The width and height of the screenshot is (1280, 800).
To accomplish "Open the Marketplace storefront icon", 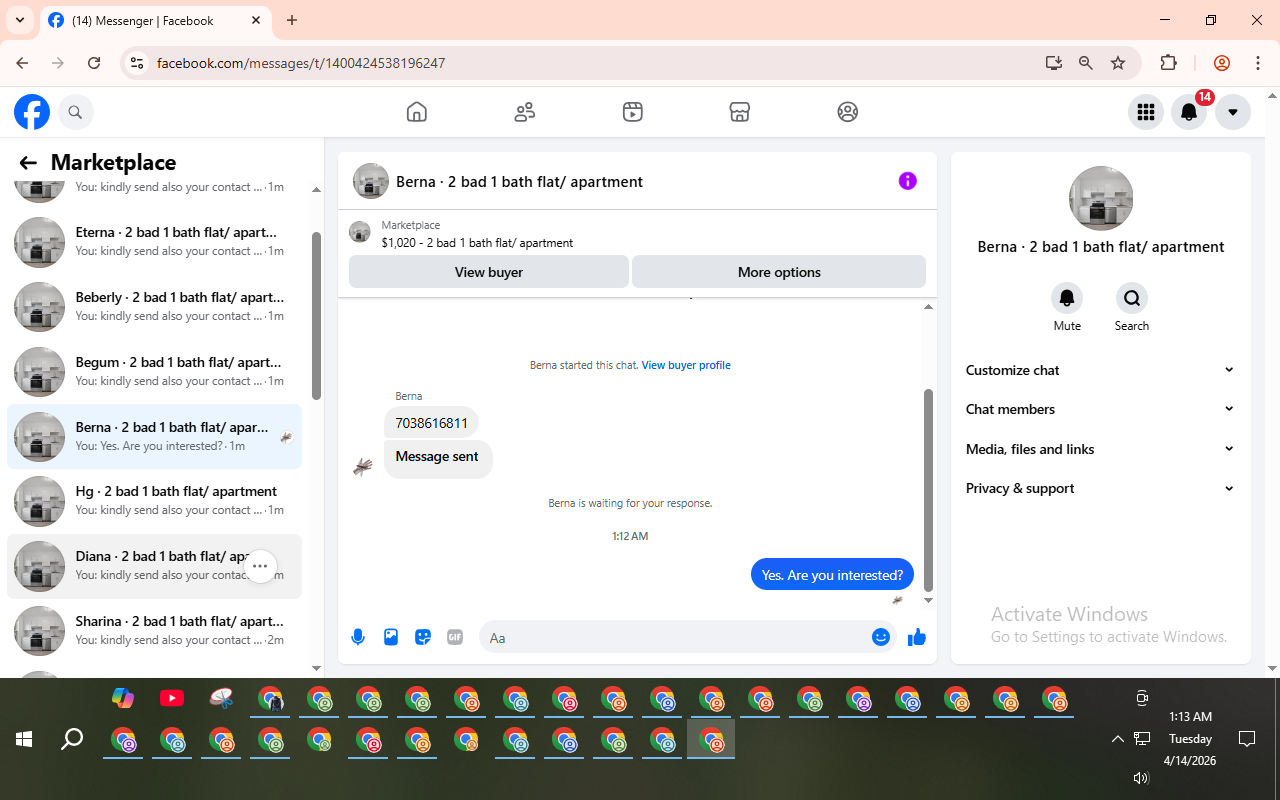I will (x=740, y=112).
